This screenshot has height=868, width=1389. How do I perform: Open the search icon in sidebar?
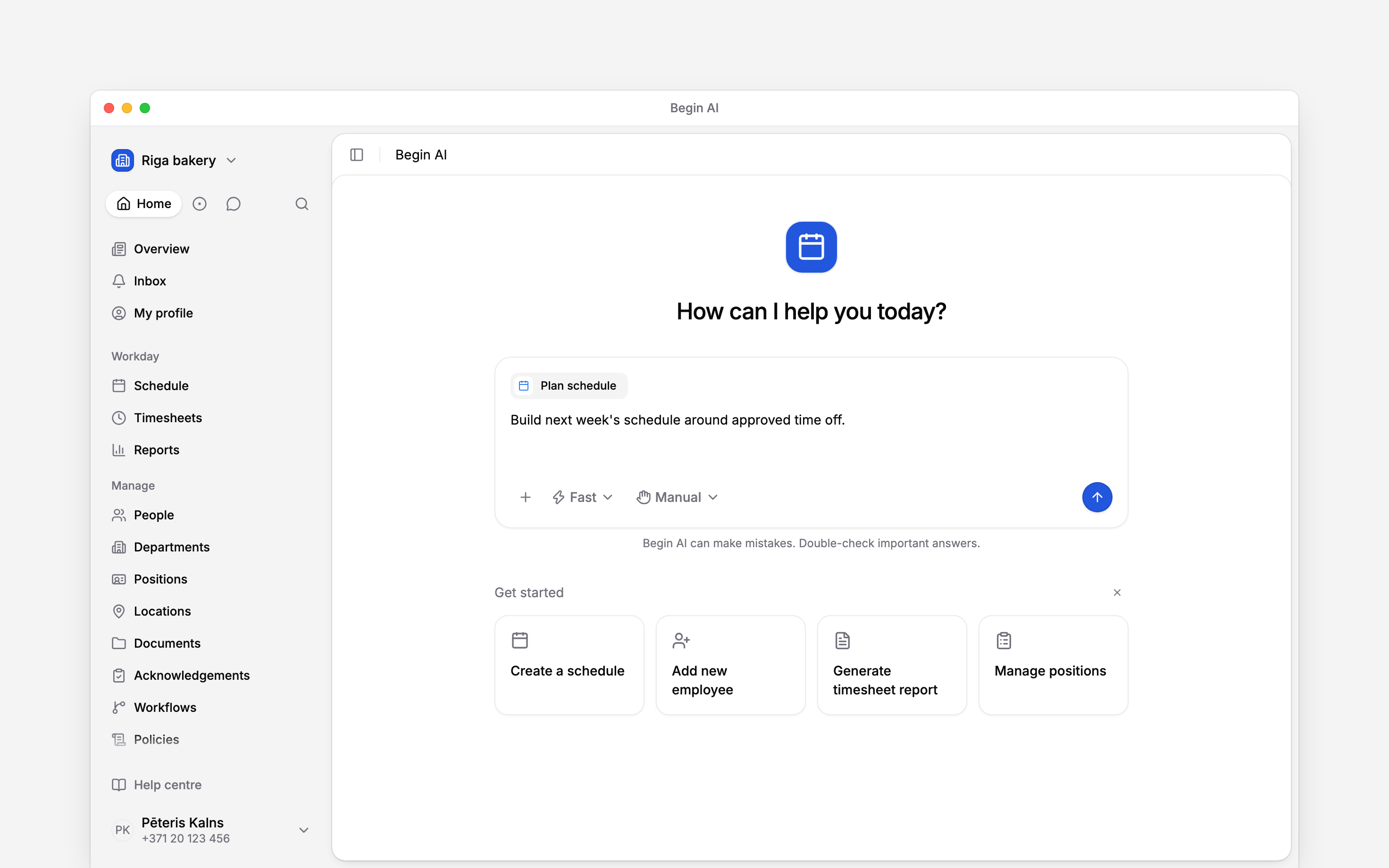[x=302, y=204]
